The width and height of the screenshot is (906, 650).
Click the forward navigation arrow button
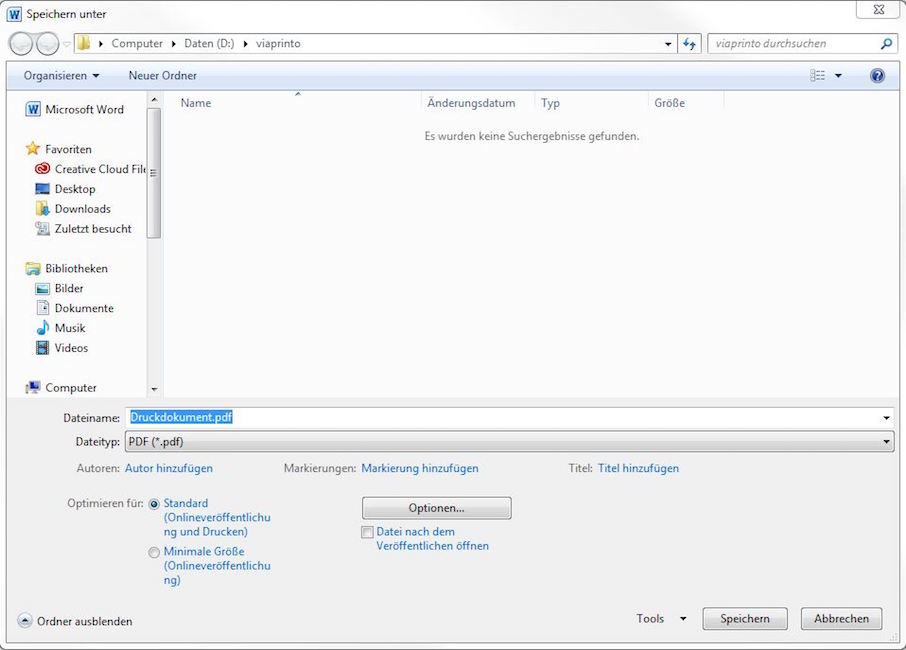coord(47,43)
